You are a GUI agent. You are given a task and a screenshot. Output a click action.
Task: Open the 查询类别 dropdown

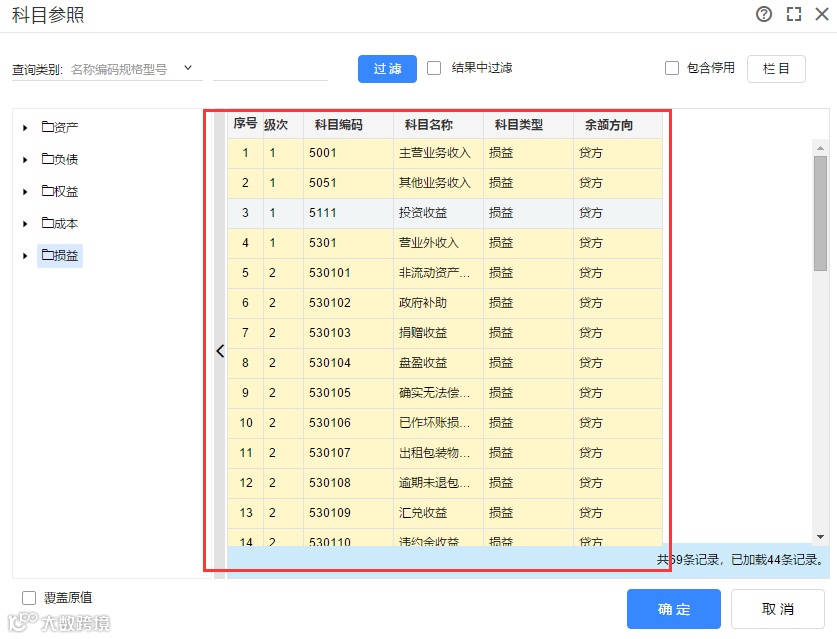(x=136, y=69)
